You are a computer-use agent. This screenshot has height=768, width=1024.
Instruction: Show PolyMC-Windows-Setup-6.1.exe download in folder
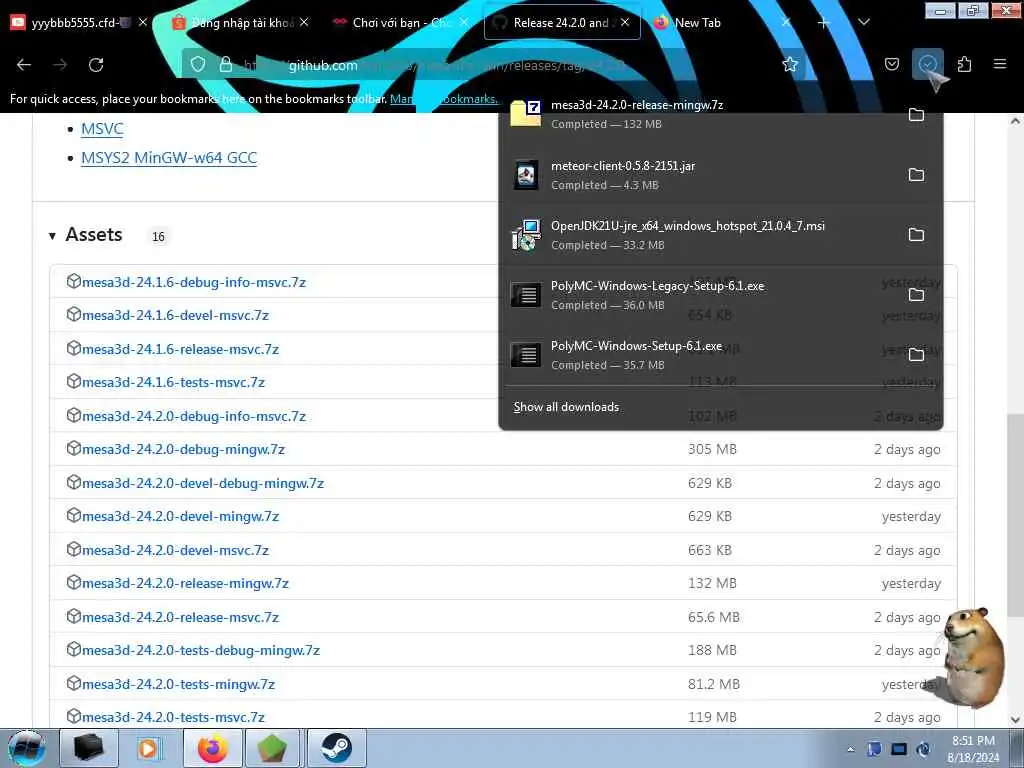(x=916, y=355)
